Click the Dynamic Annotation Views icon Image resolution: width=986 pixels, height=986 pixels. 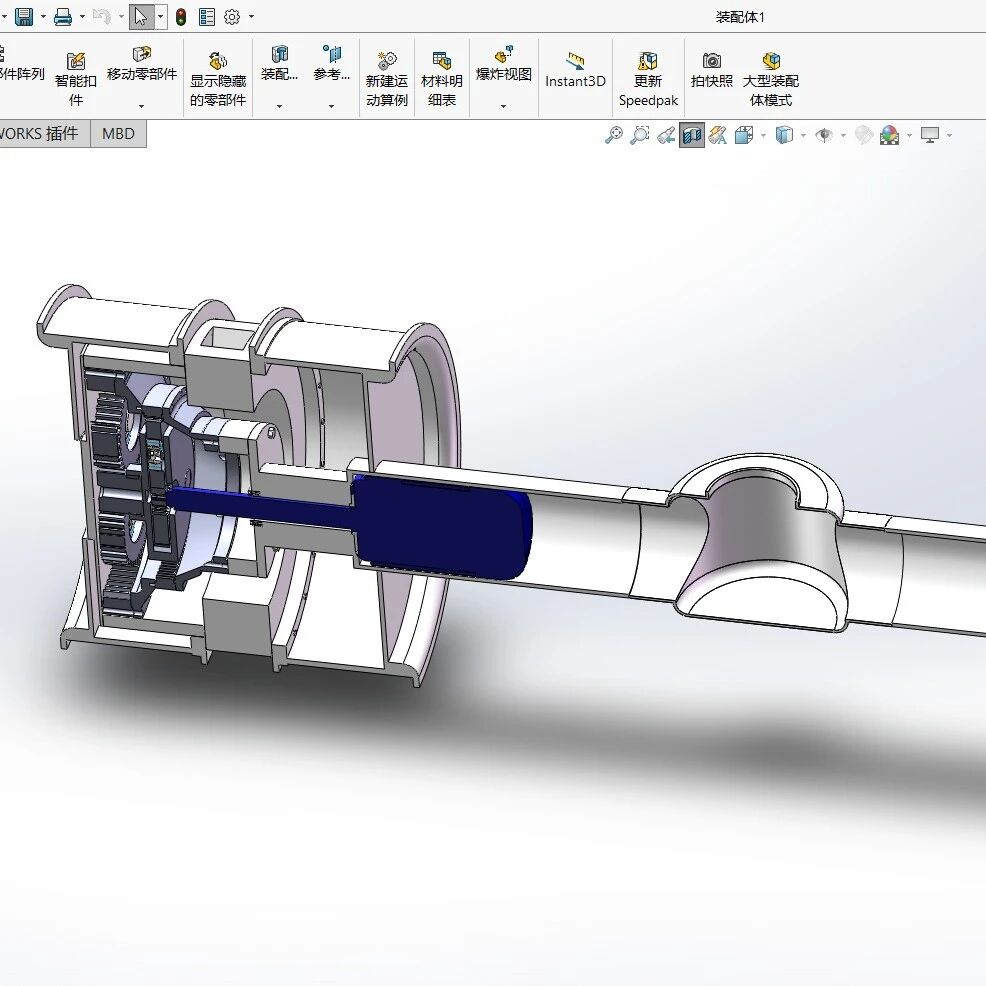coord(717,135)
